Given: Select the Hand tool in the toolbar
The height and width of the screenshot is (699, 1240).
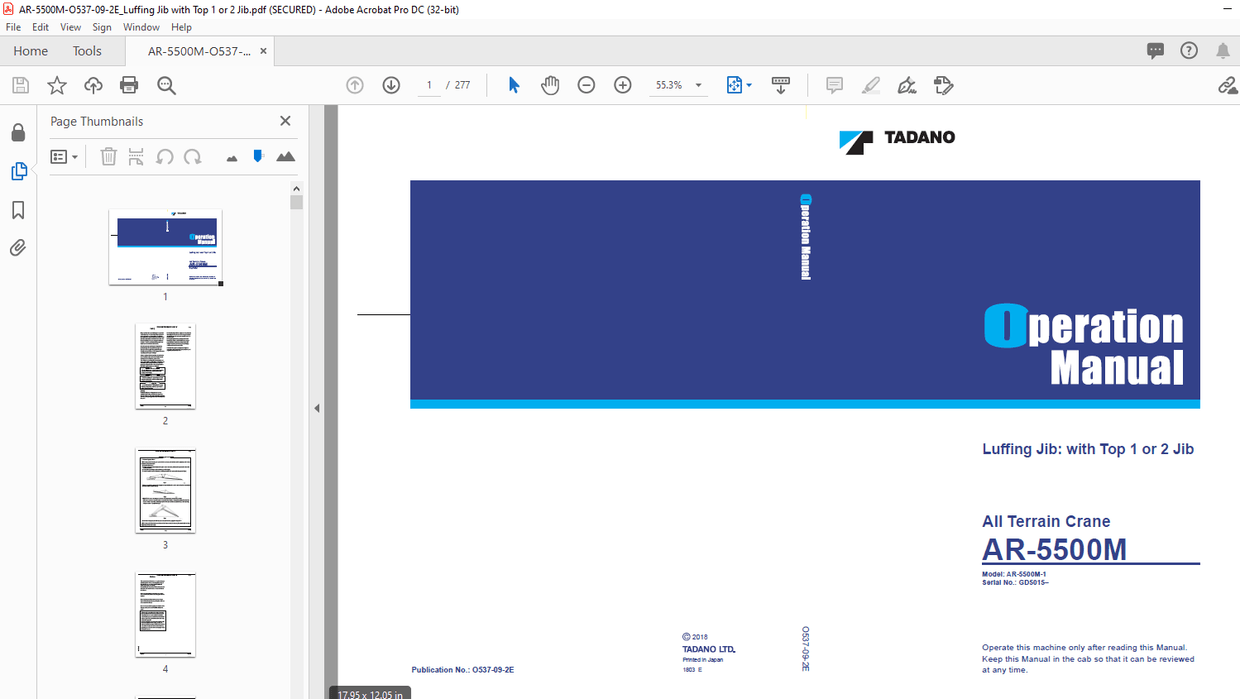Looking at the screenshot, I should (x=550, y=85).
